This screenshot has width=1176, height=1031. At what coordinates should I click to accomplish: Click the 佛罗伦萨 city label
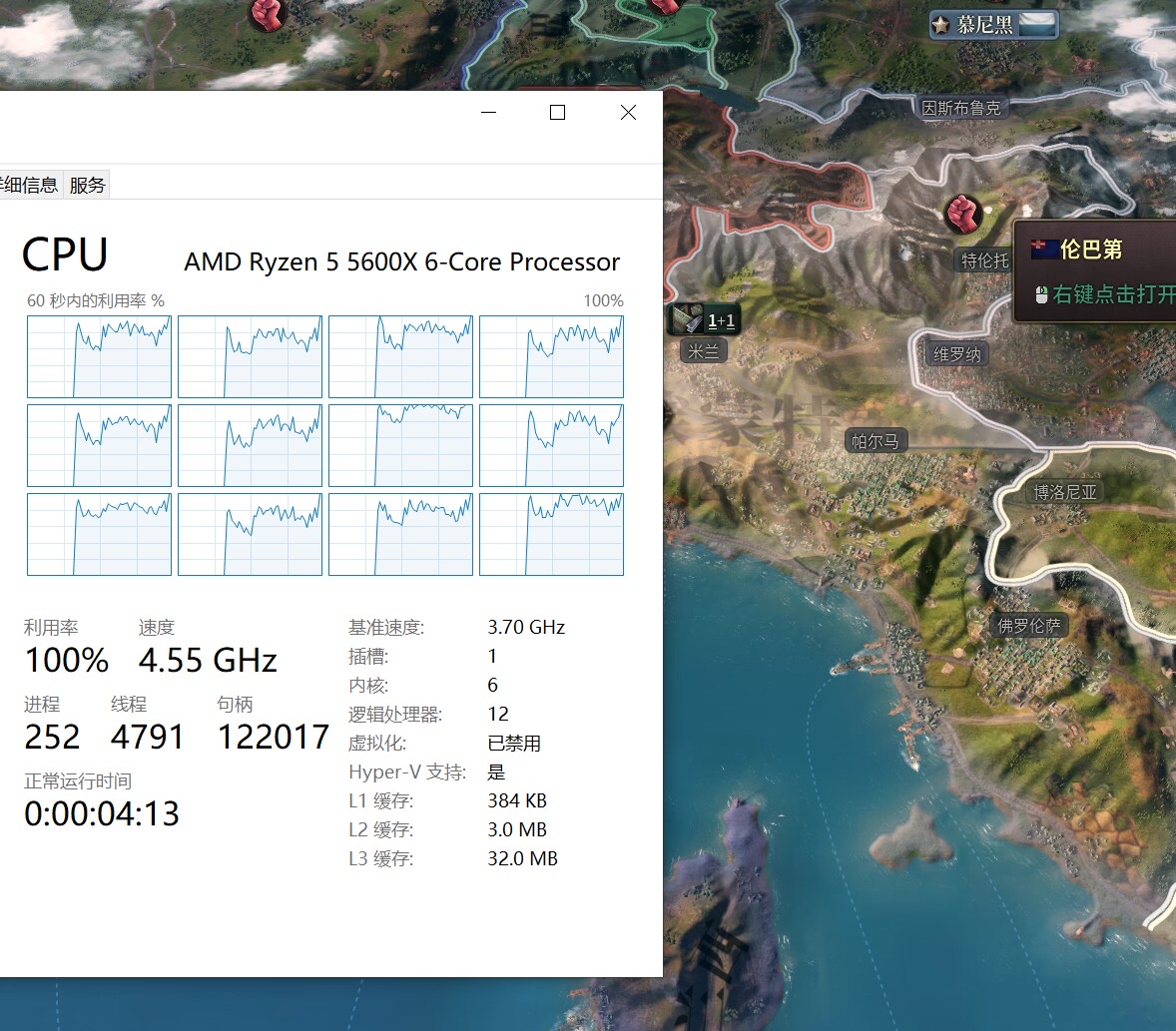[1029, 626]
